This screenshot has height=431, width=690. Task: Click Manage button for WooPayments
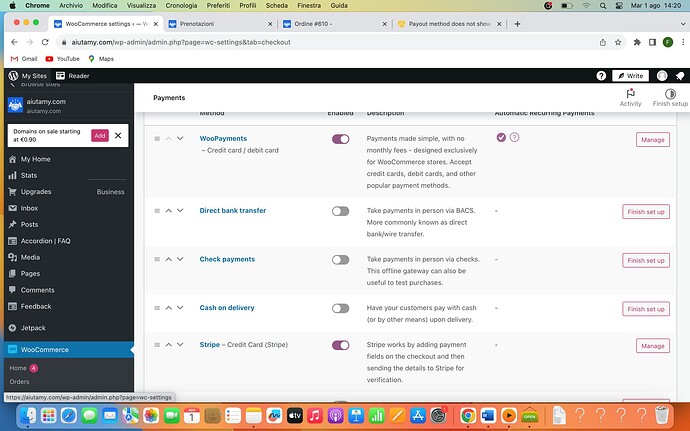click(x=653, y=140)
